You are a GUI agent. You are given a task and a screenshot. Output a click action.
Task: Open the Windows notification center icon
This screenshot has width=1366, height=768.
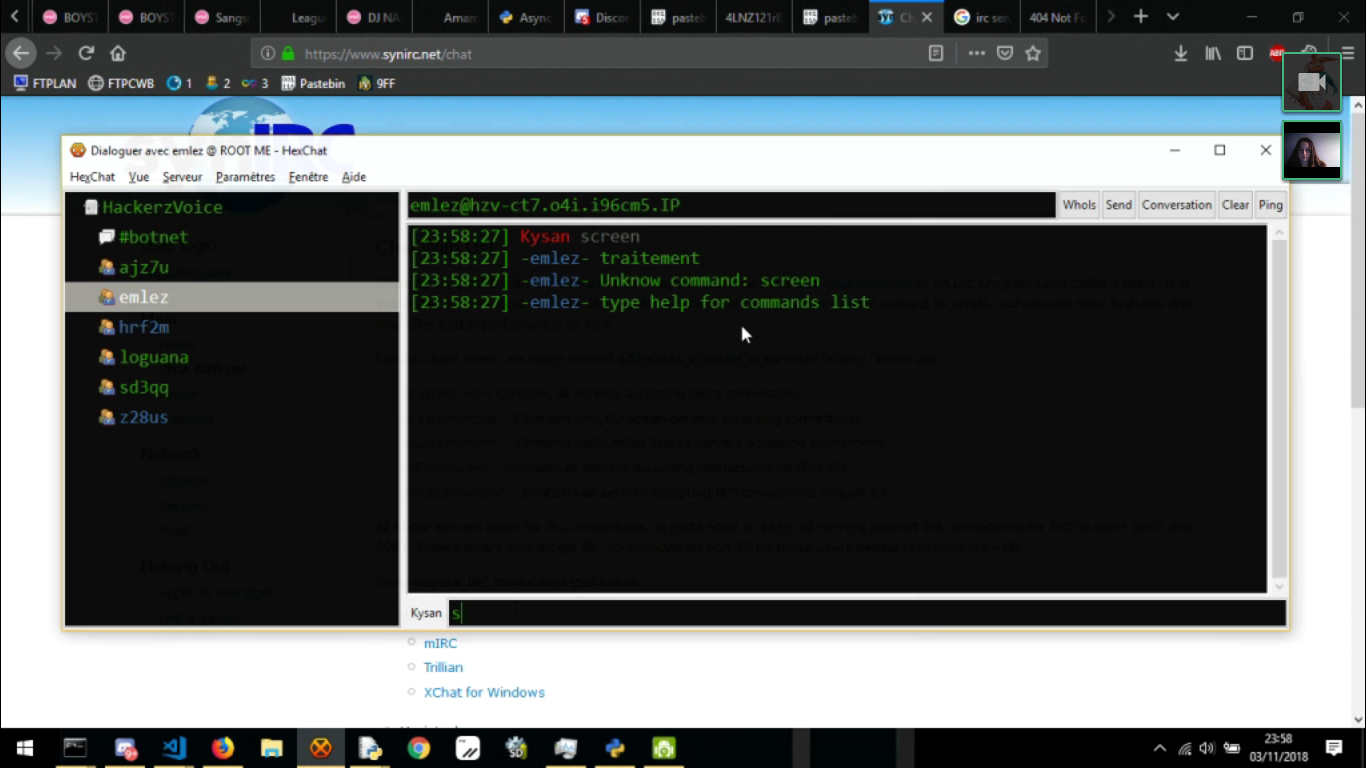(1334, 748)
